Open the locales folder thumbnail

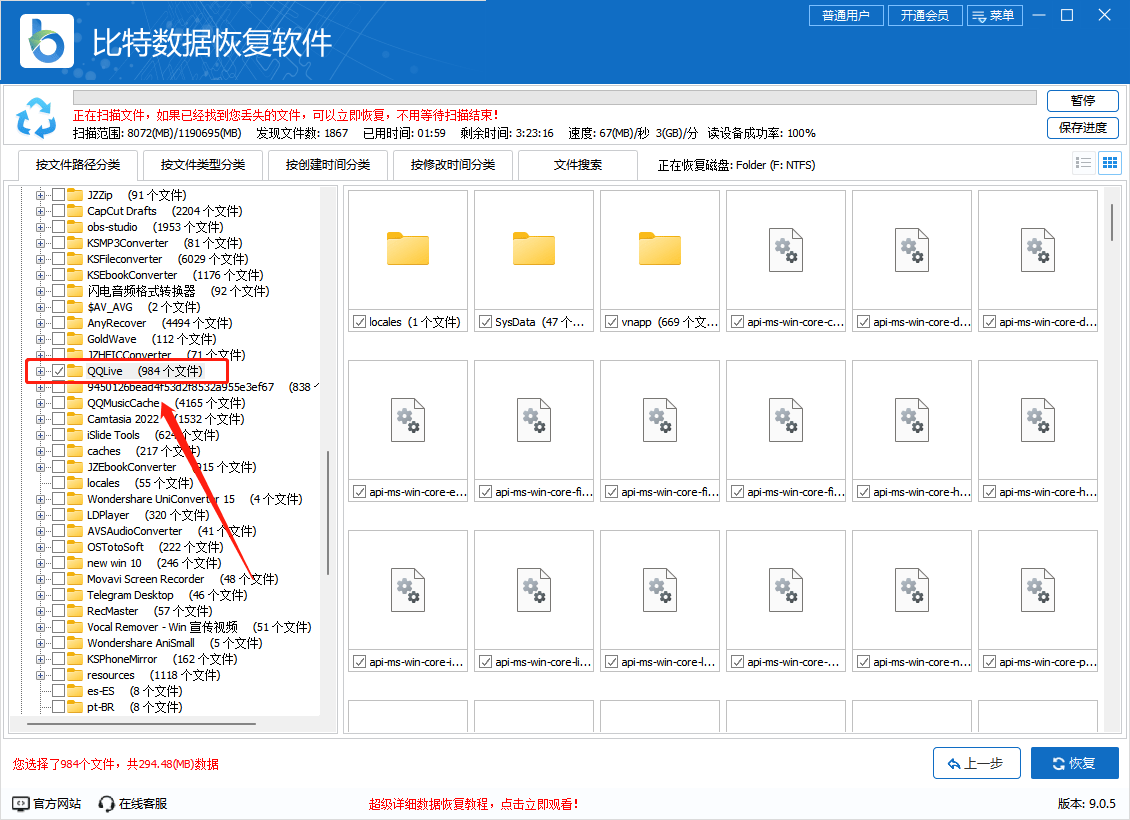(408, 249)
